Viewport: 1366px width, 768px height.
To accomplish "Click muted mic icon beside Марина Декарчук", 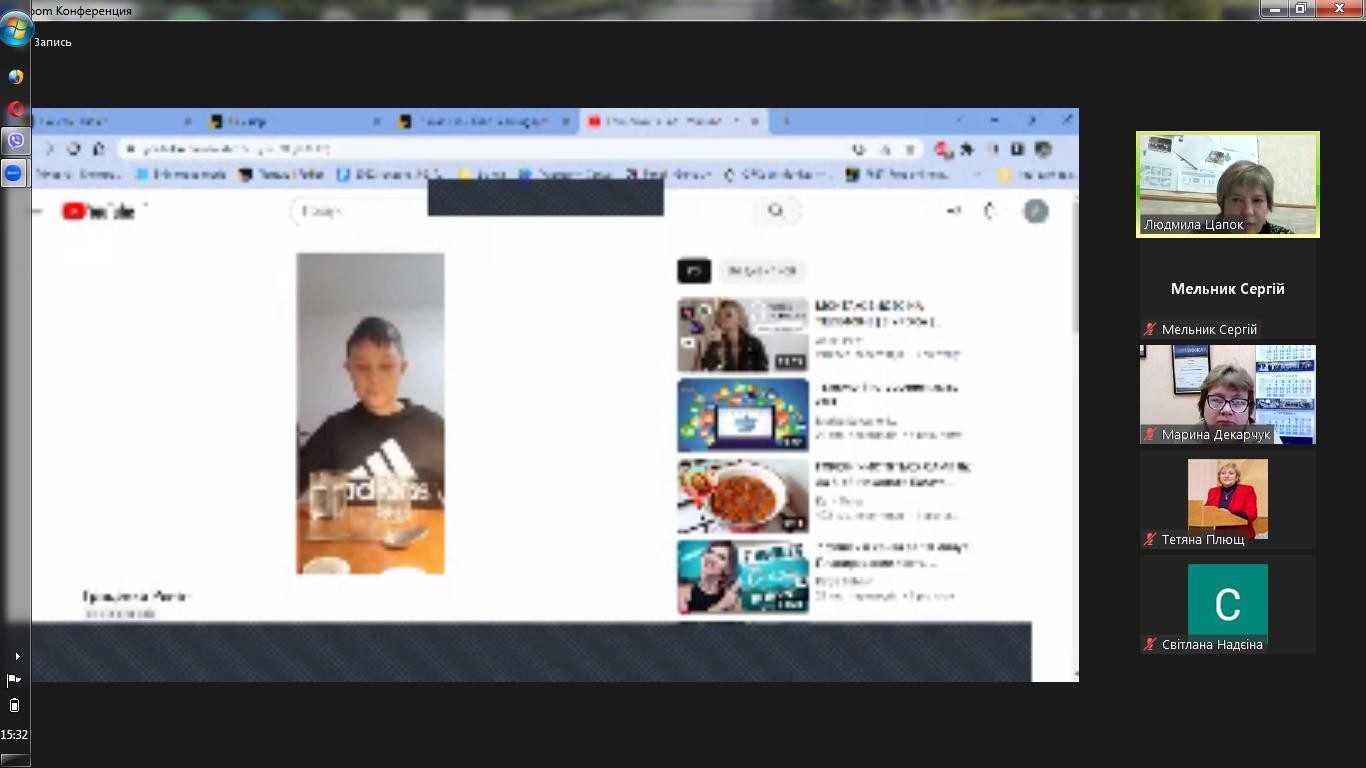I will coord(1151,435).
